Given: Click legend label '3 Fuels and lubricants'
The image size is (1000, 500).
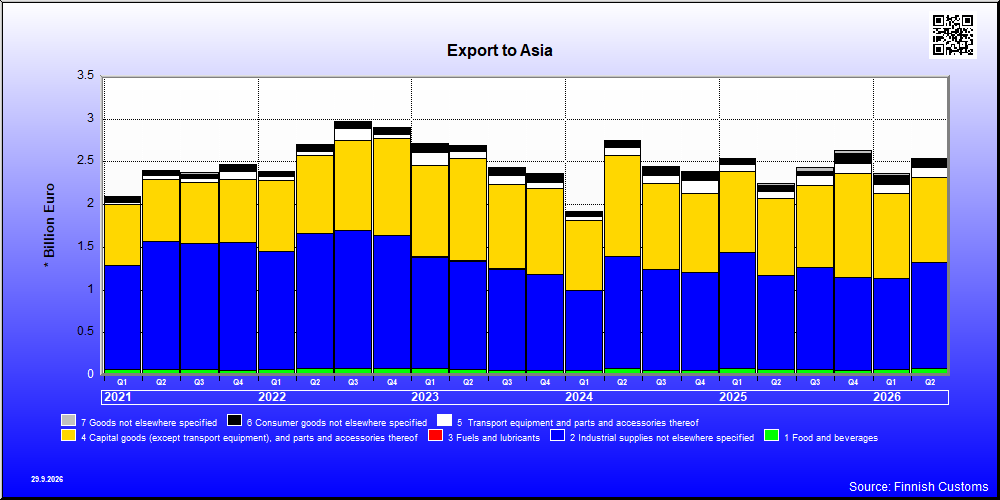Looking at the screenshot, I should pos(494,438).
